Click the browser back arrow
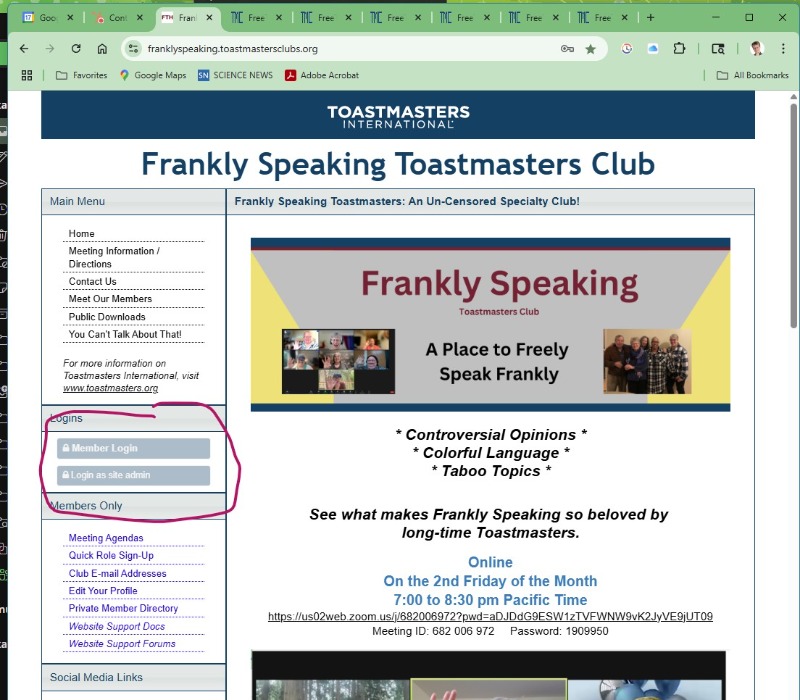The height and width of the screenshot is (700, 800). pos(24,48)
